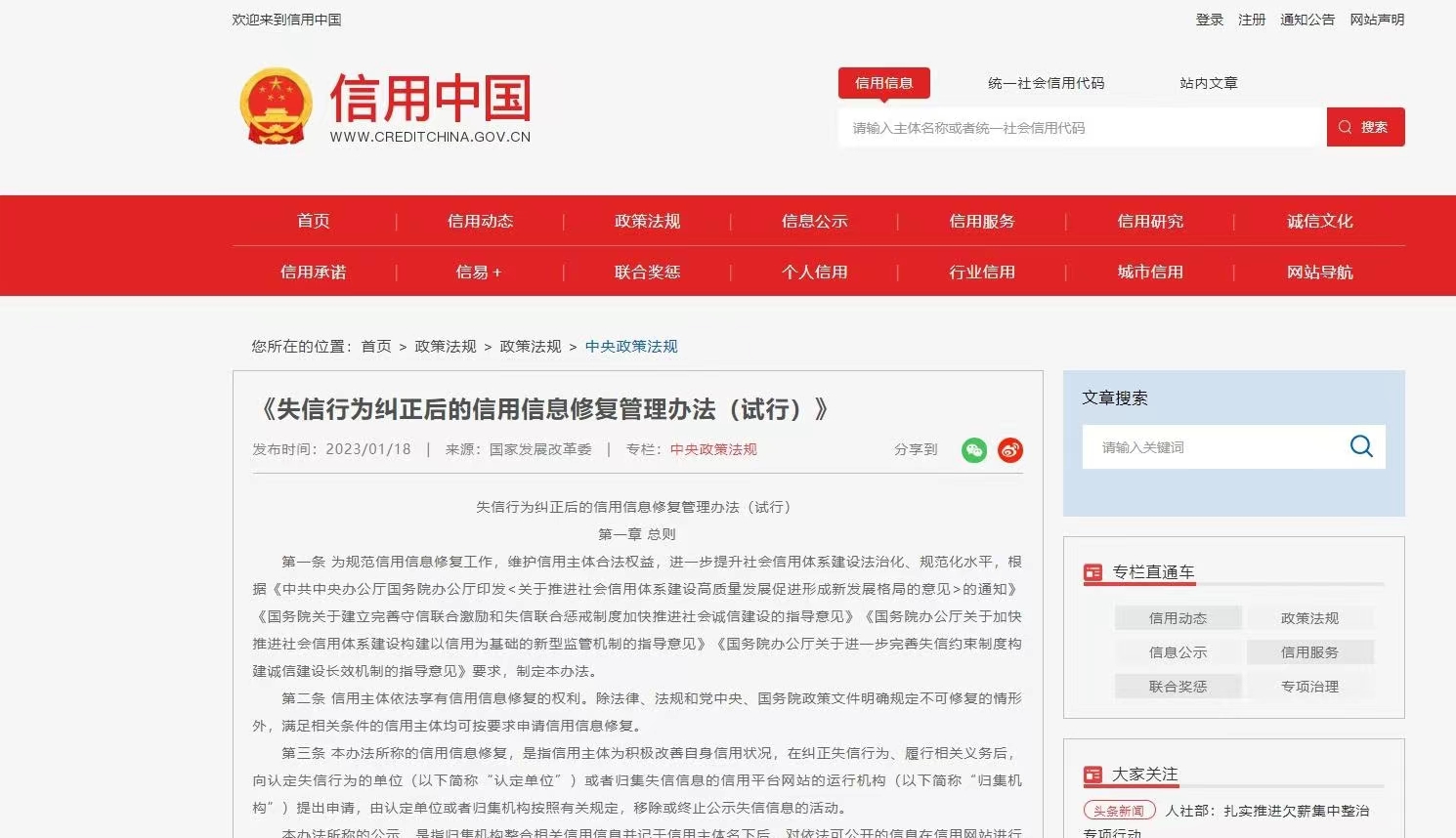Switch to 站内文章 search tab

(1208, 83)
